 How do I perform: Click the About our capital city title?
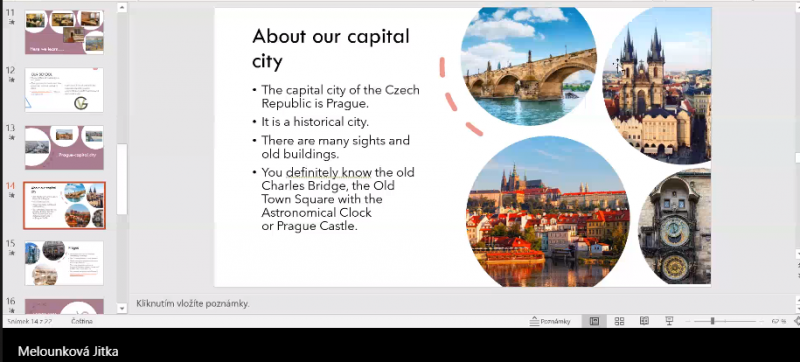pyautogui.click(x=331, y=48)
